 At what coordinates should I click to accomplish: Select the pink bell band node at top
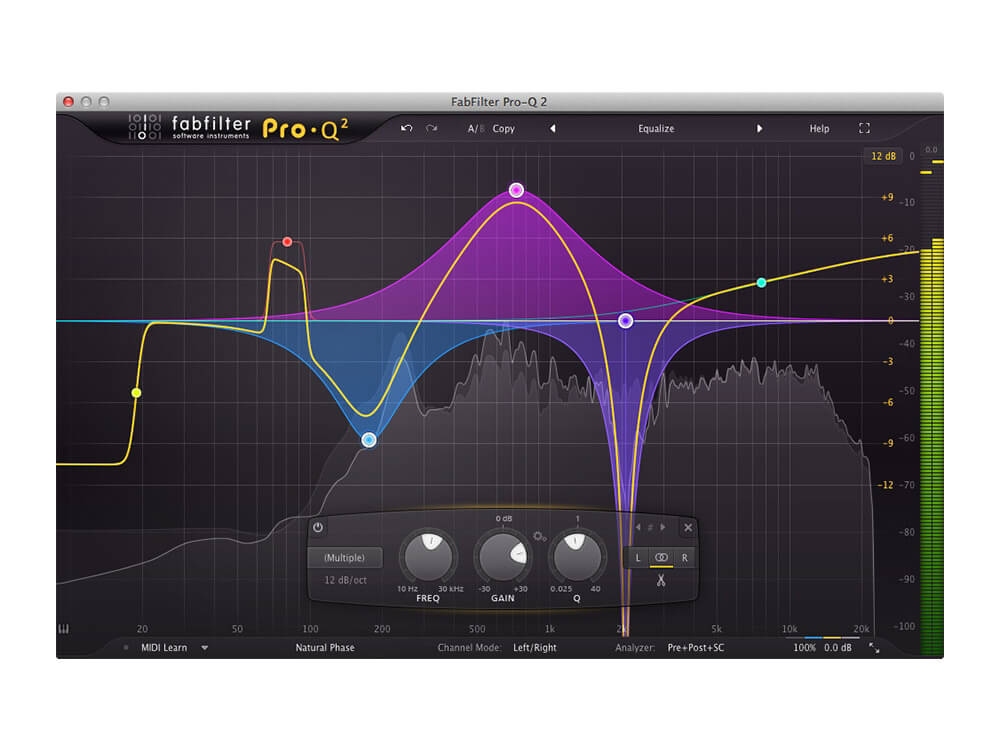pos(516,189)
